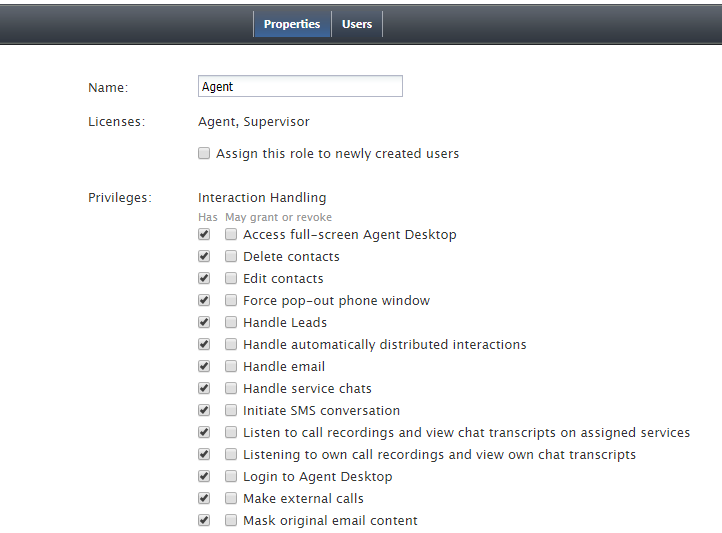Check May grant for Handle email
This screenshot has height=533, width=722.
click(x=231, y=366)
